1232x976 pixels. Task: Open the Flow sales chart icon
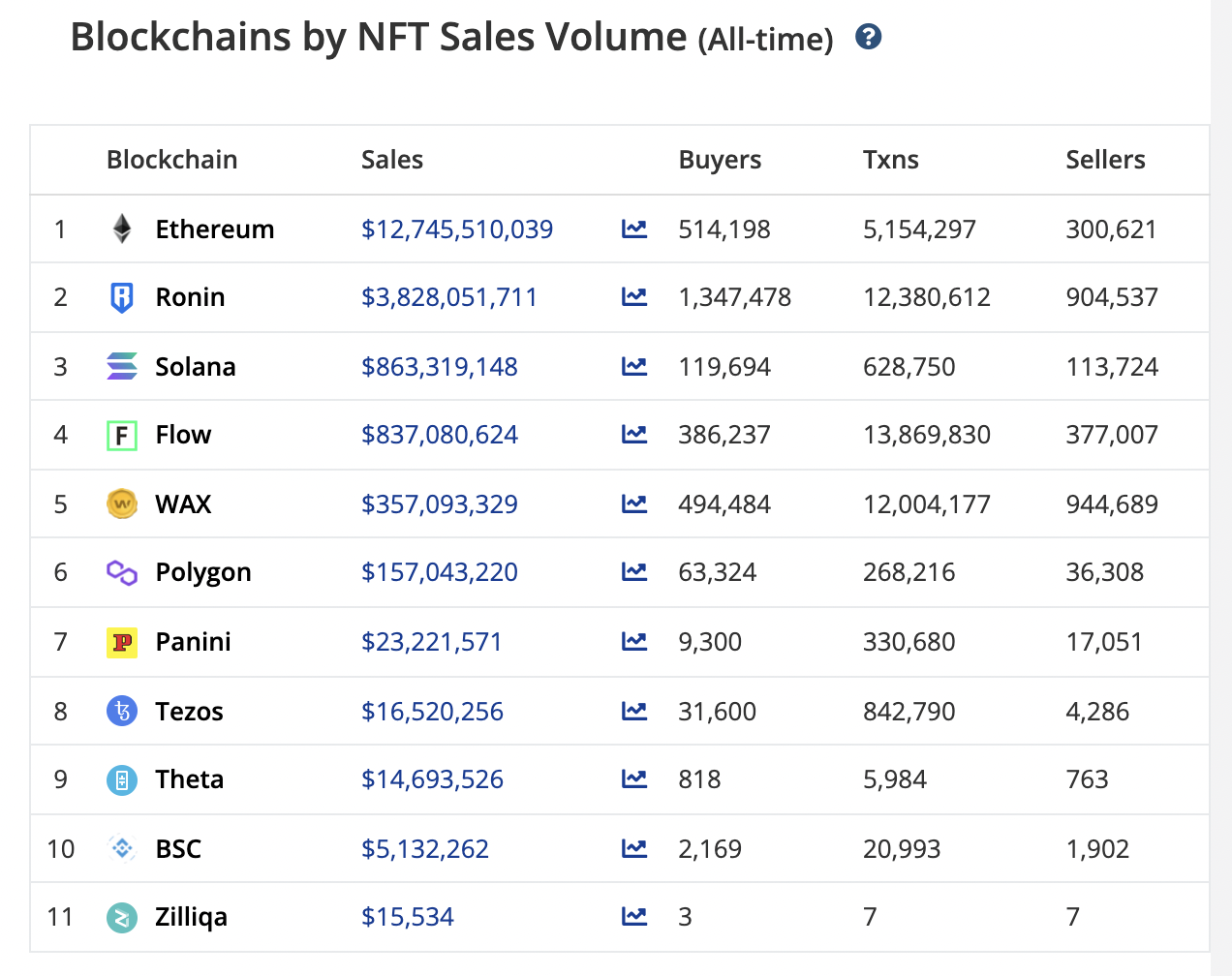click(x=634, y=435)
